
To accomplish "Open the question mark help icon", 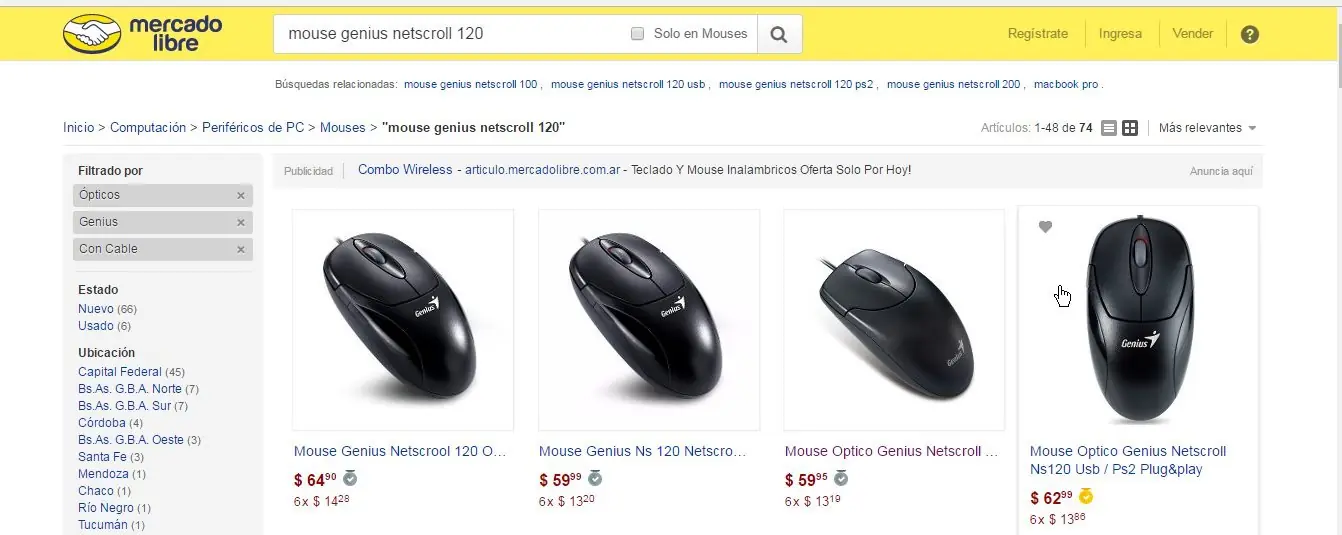I will click(1249, 34).
